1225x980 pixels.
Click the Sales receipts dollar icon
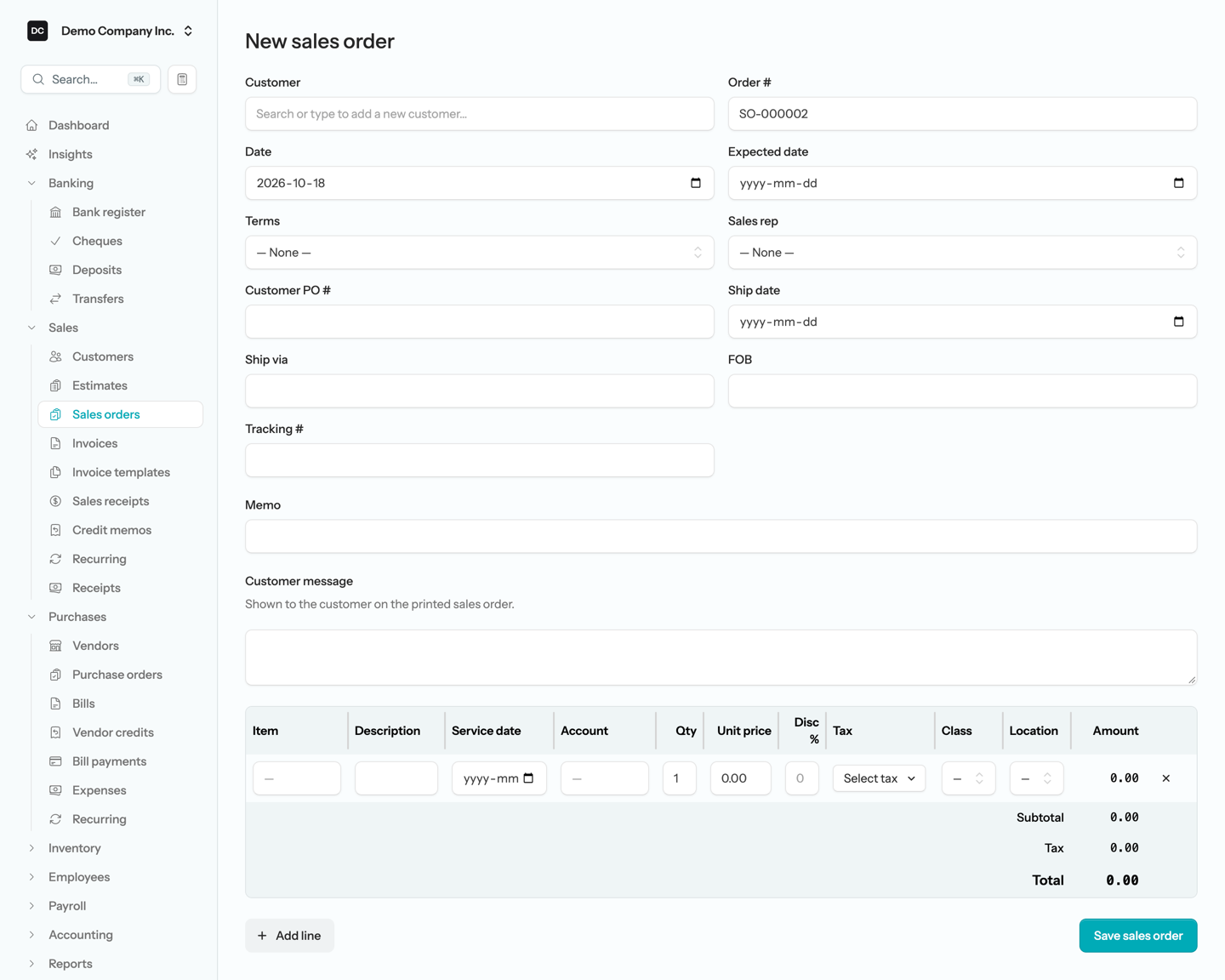pos(55,501)
